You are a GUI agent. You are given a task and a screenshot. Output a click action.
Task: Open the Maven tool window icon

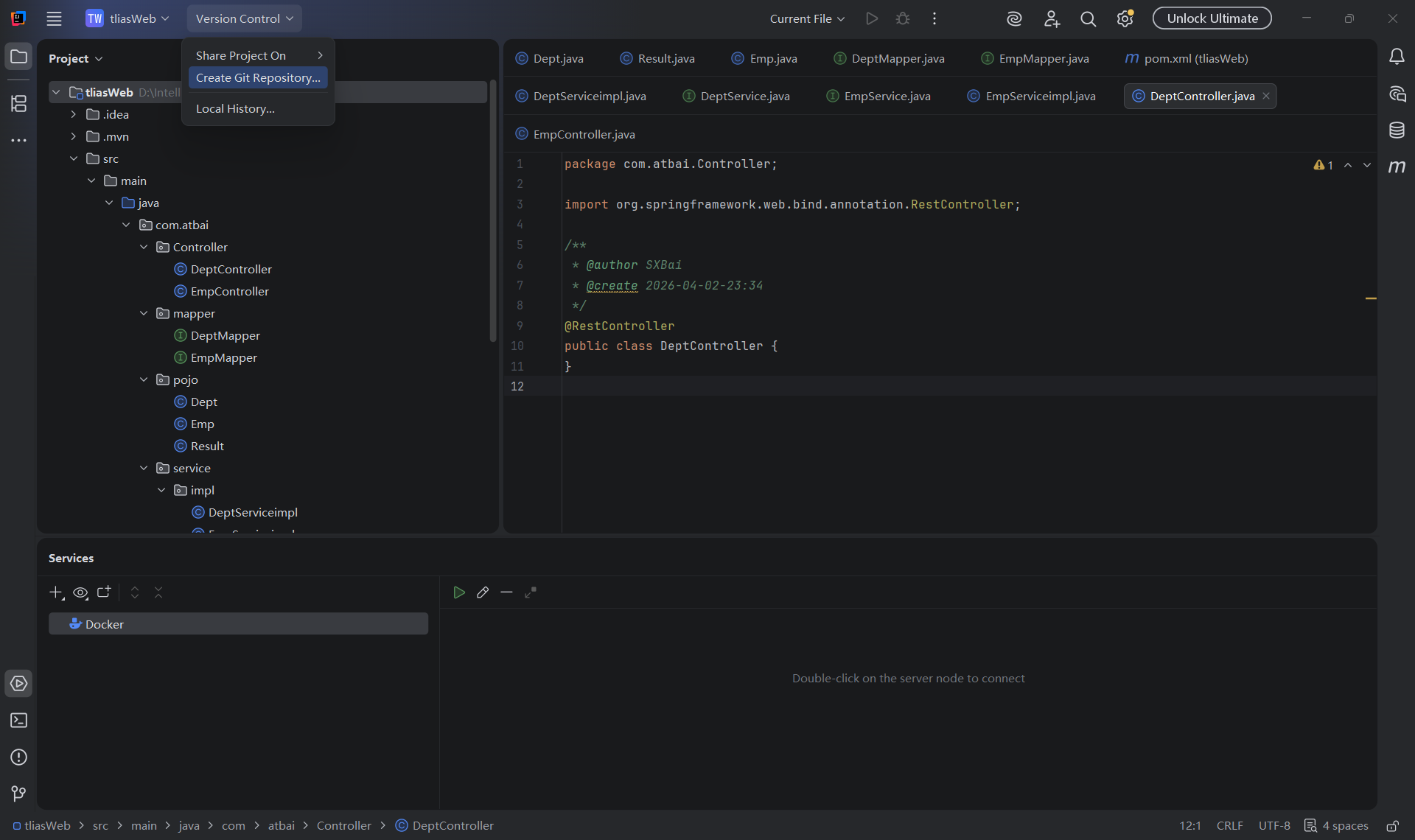(1397, 167)
